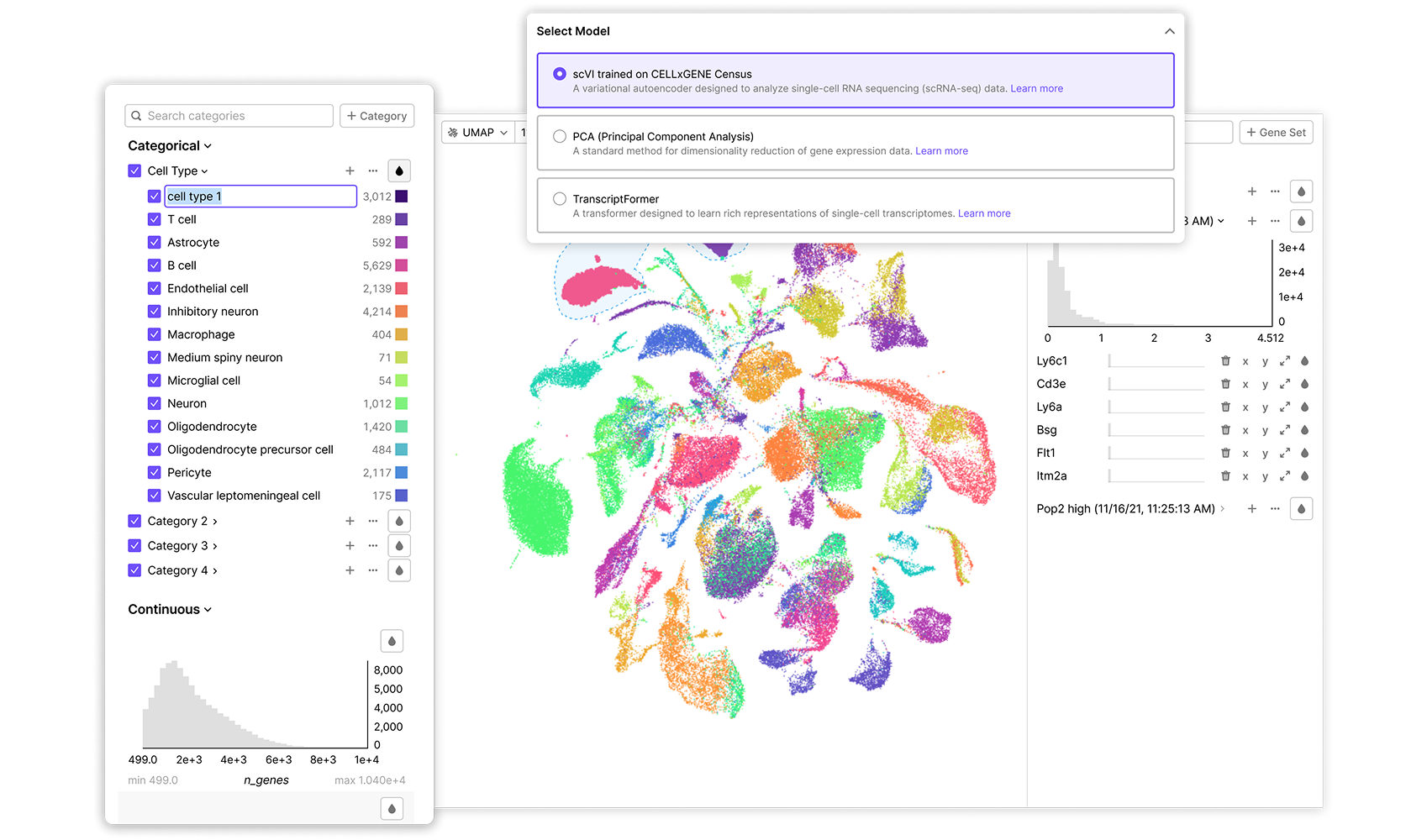The height and width of the screenshot is (840, 1427).
Task: Assign Ly6a to the x axis
Action: click(x=1245, y=407)
